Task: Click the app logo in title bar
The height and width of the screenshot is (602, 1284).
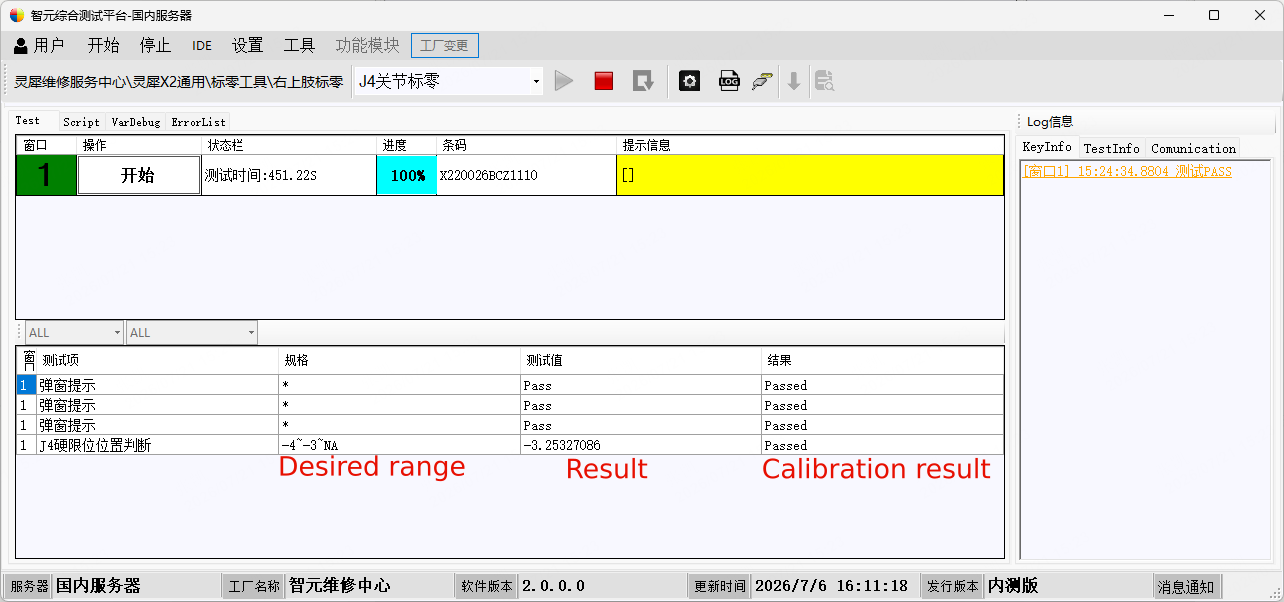Action: 17,15
